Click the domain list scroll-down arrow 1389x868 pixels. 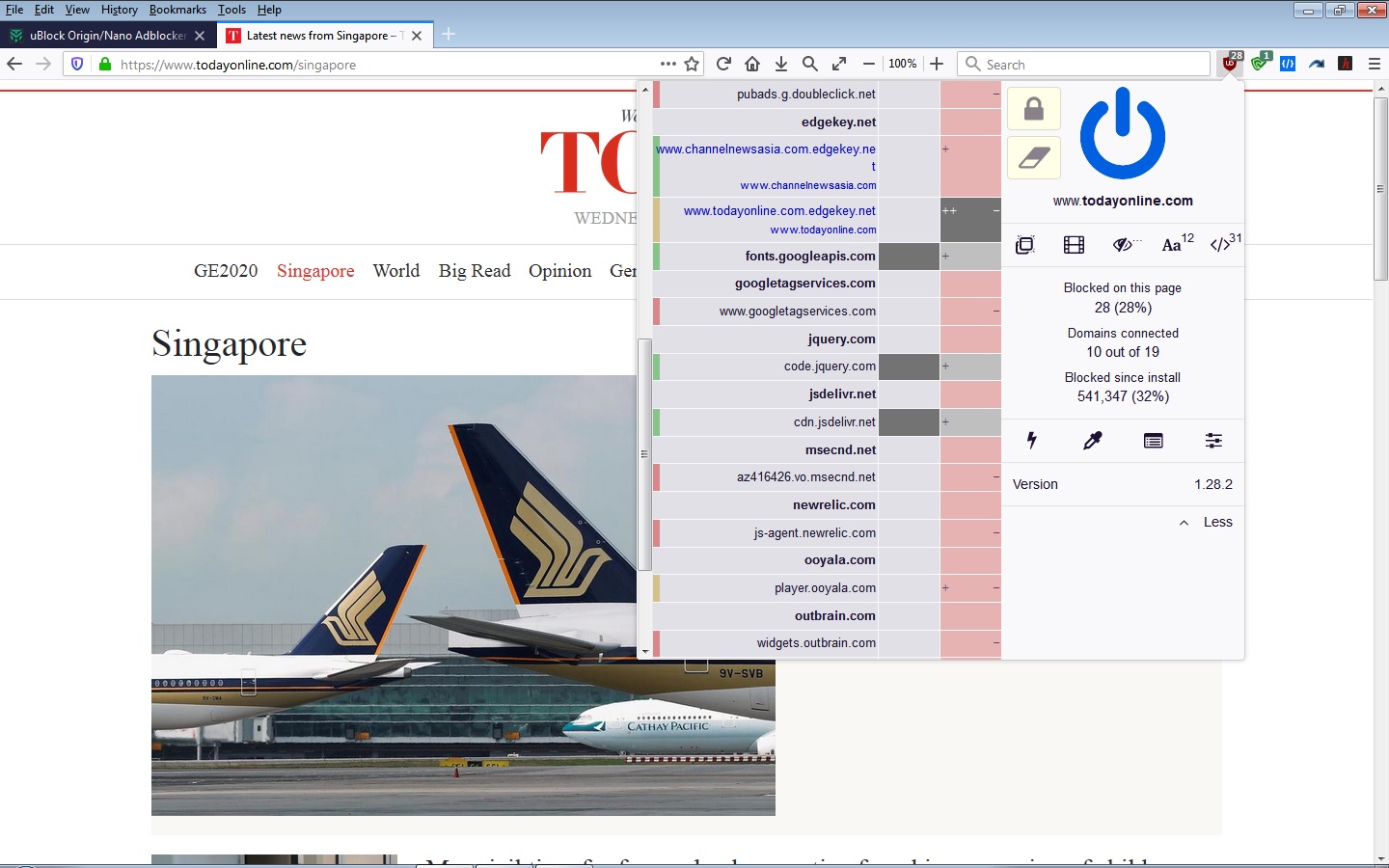point(645,652)
